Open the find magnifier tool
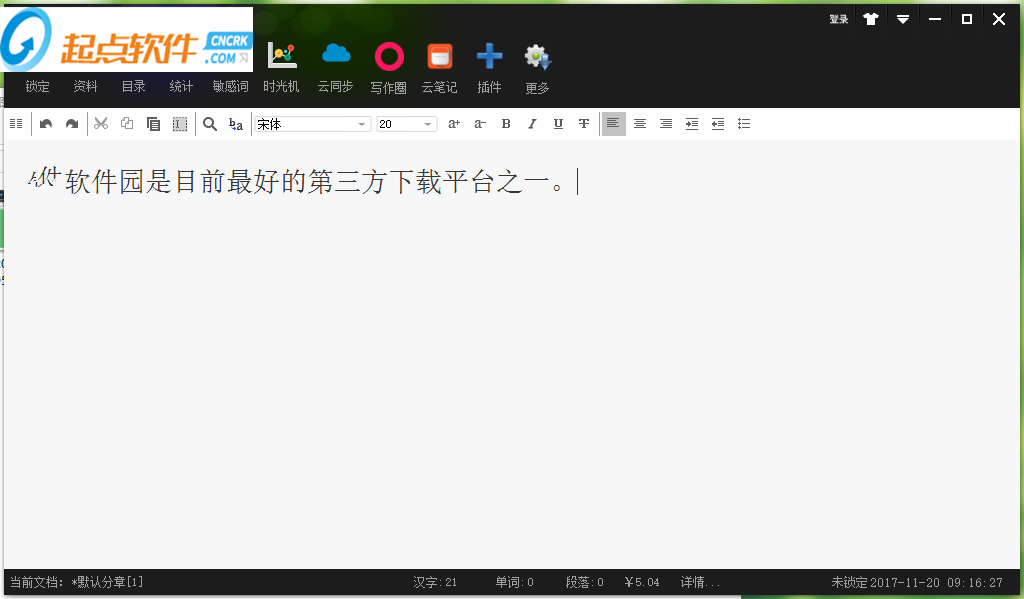1024x599 pixels. [x=210, y=124]
